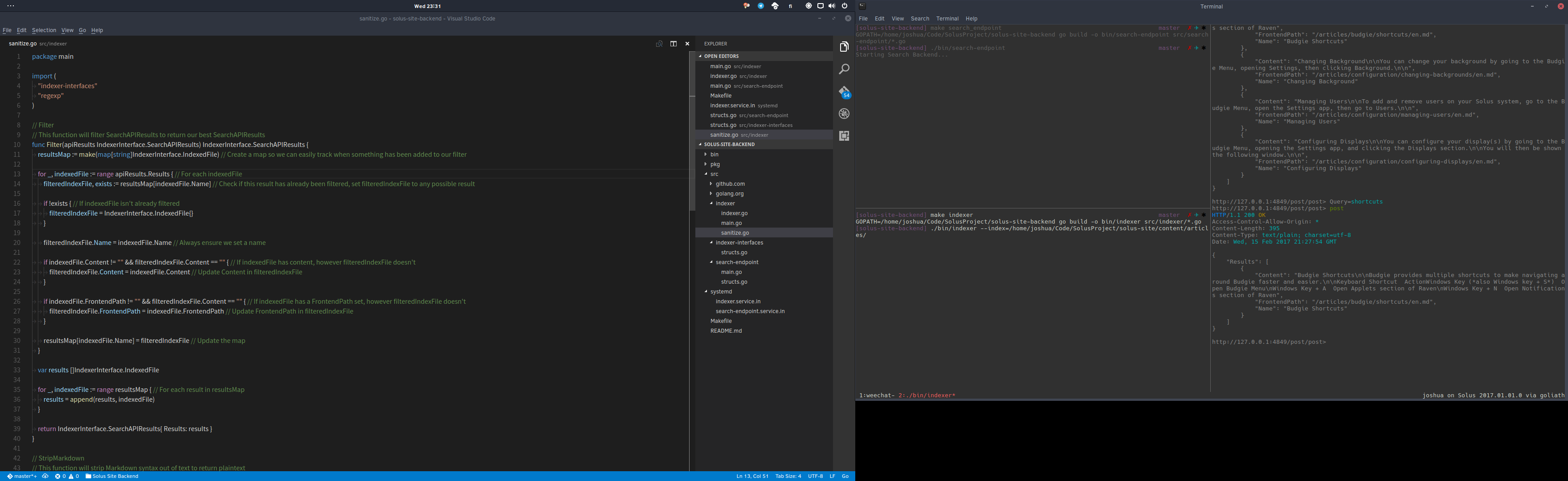The height and width of the screenshot is (481, 1568).
Task: Open 'structs.go src/indexer-interfaces' in Open Editors
Action: [x=764, y=125]
